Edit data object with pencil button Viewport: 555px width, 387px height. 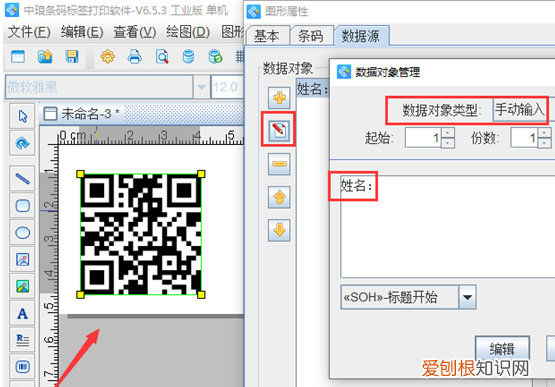coord(279,130)
